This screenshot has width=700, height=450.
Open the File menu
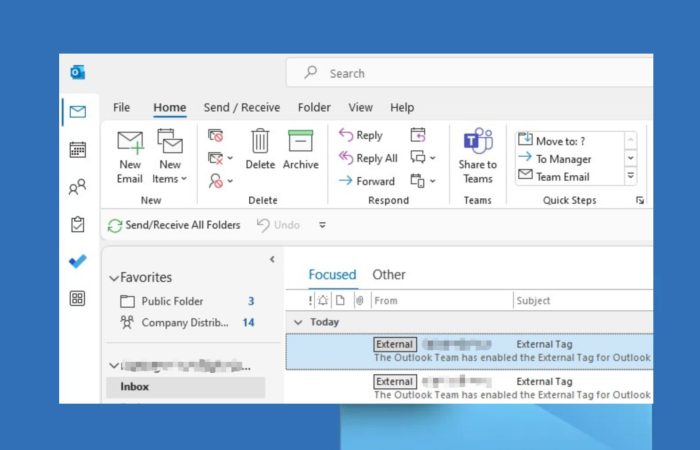[x=121, y=108]
